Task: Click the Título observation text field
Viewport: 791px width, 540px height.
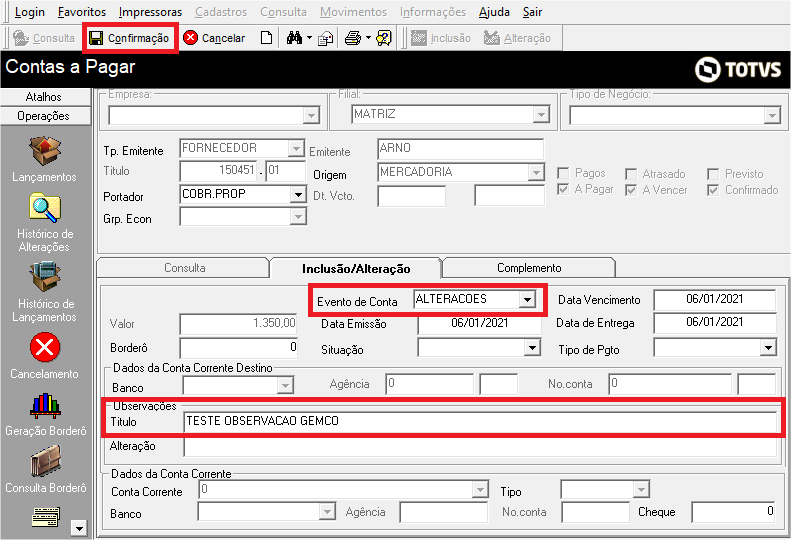Action: (480, 421)
